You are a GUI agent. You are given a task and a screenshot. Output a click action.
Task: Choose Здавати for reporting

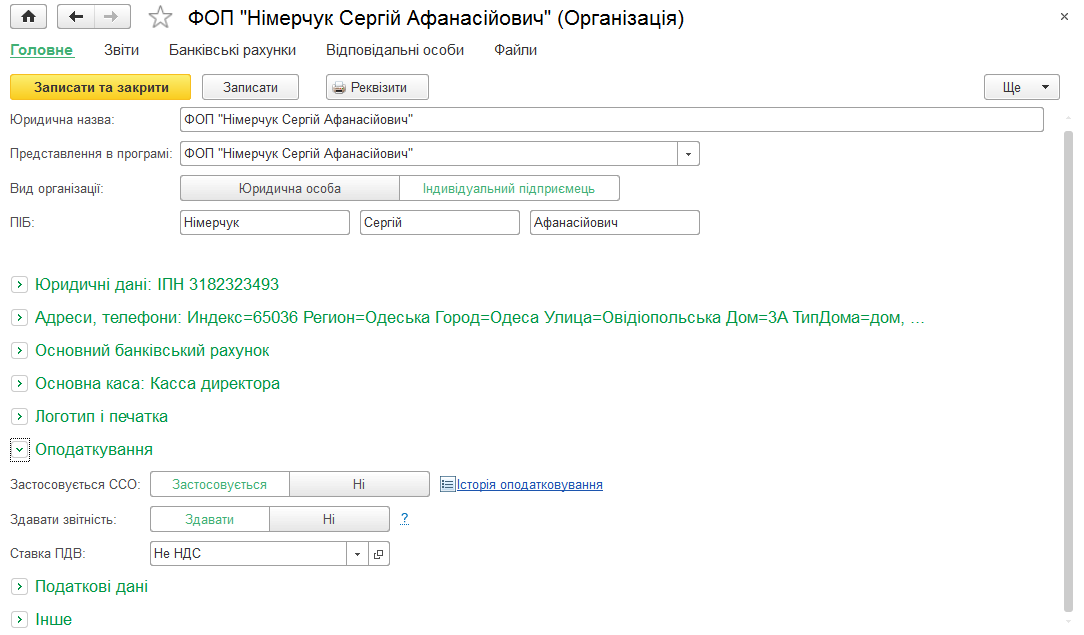click(x=209, y=519)
